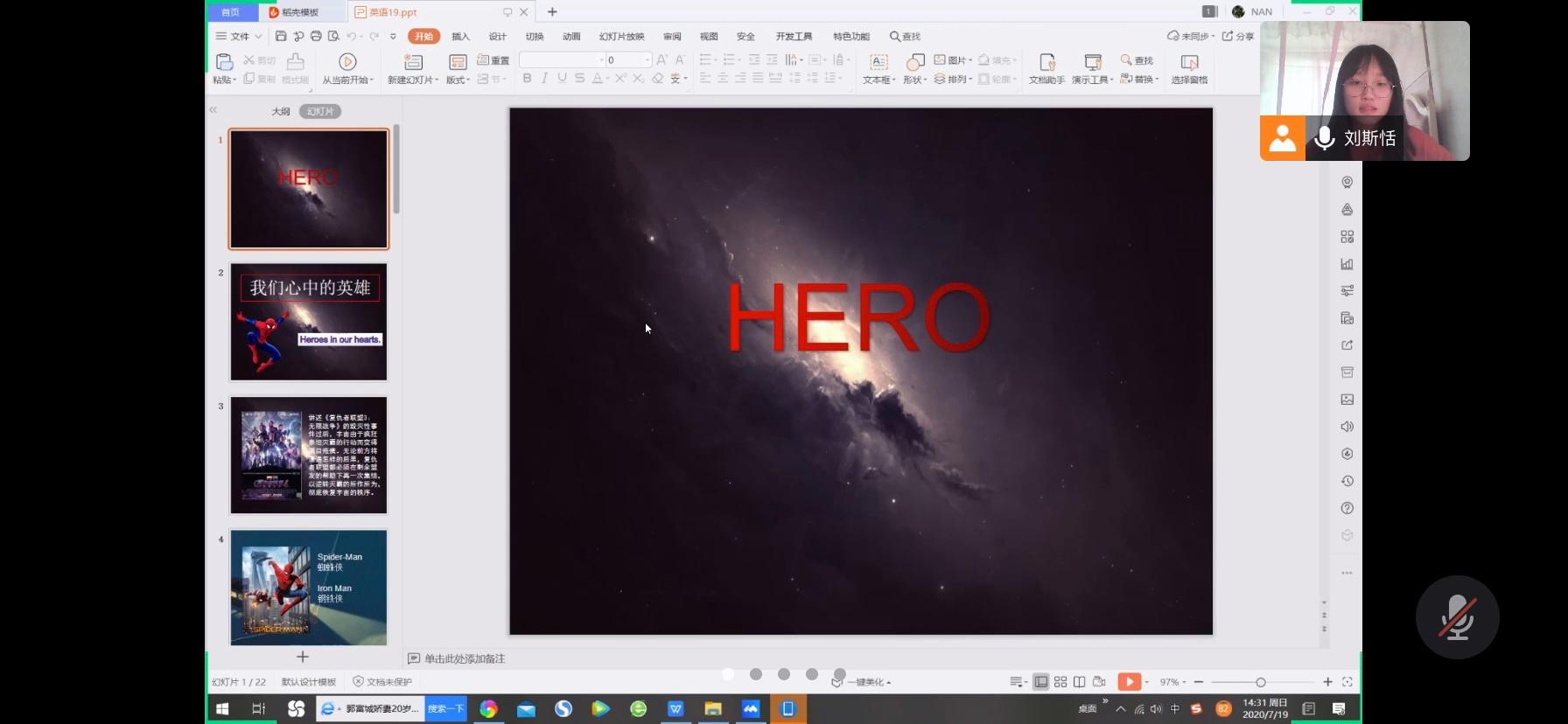
Task: Click the Find (查找) button in ribbon
Action: [x=1137, y=59]
